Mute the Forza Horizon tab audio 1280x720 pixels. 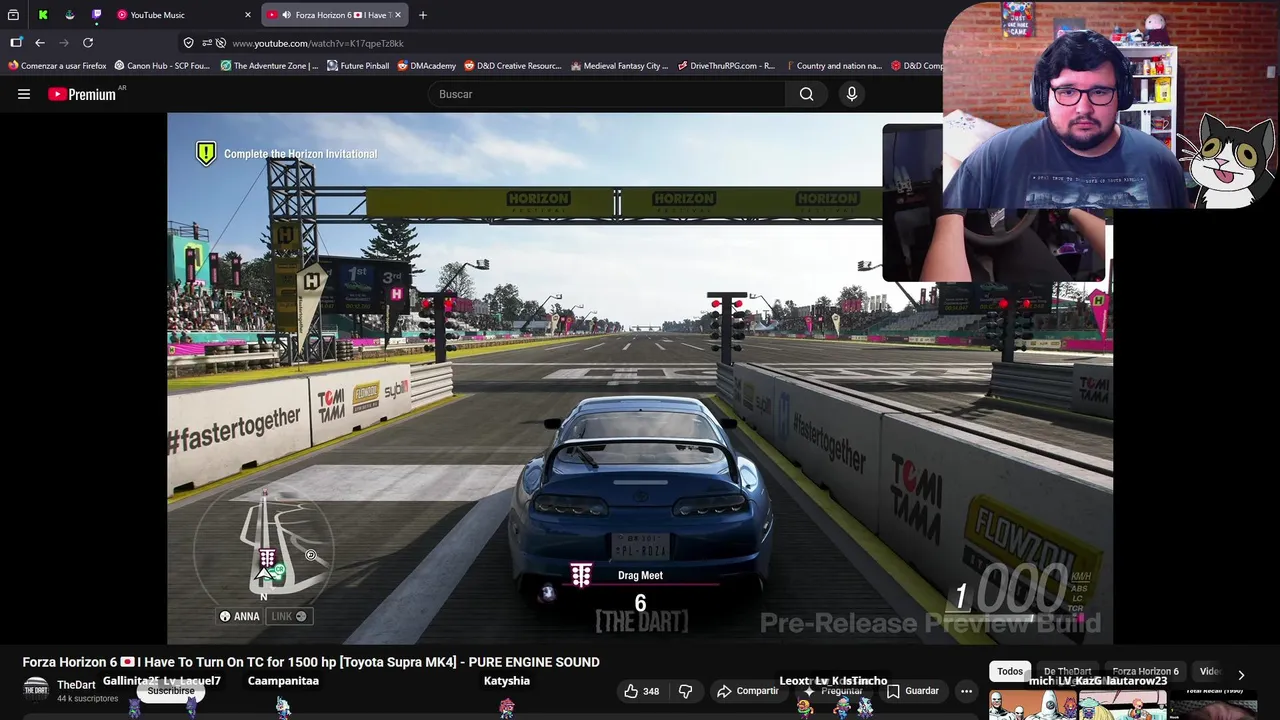[x=287, y=15]
